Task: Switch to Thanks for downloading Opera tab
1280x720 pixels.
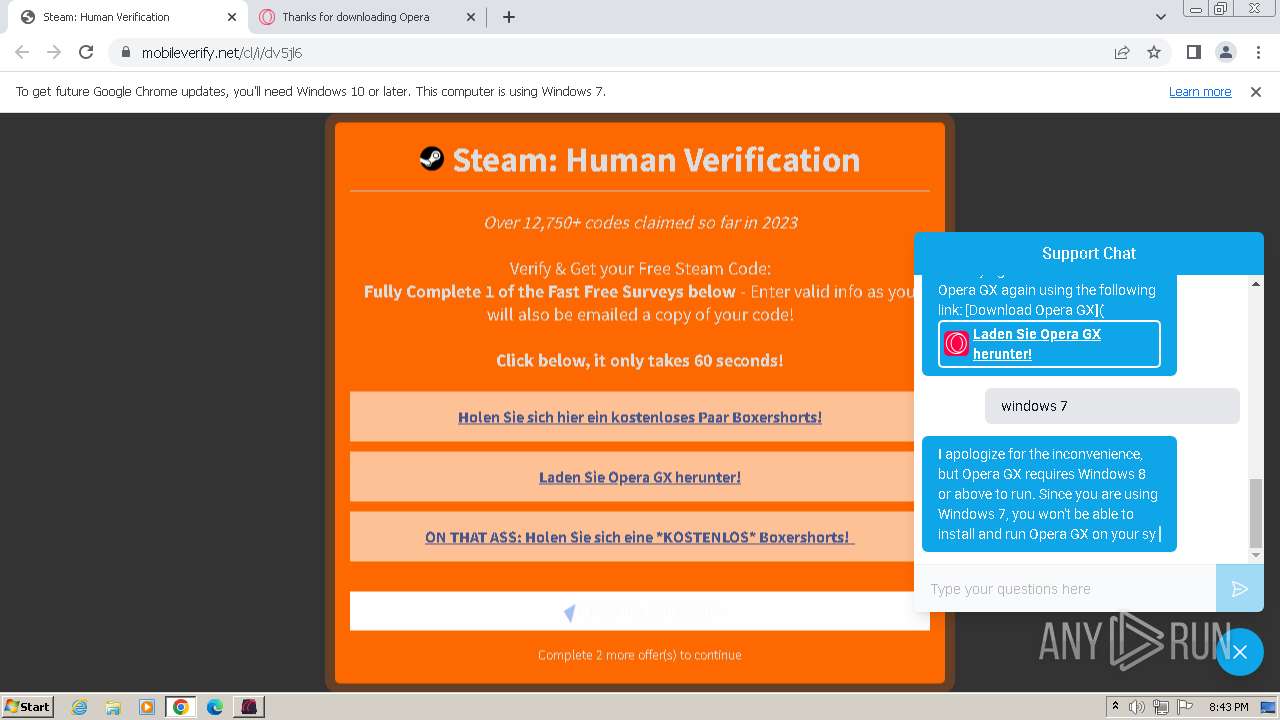Action: [x=366, y=17]
